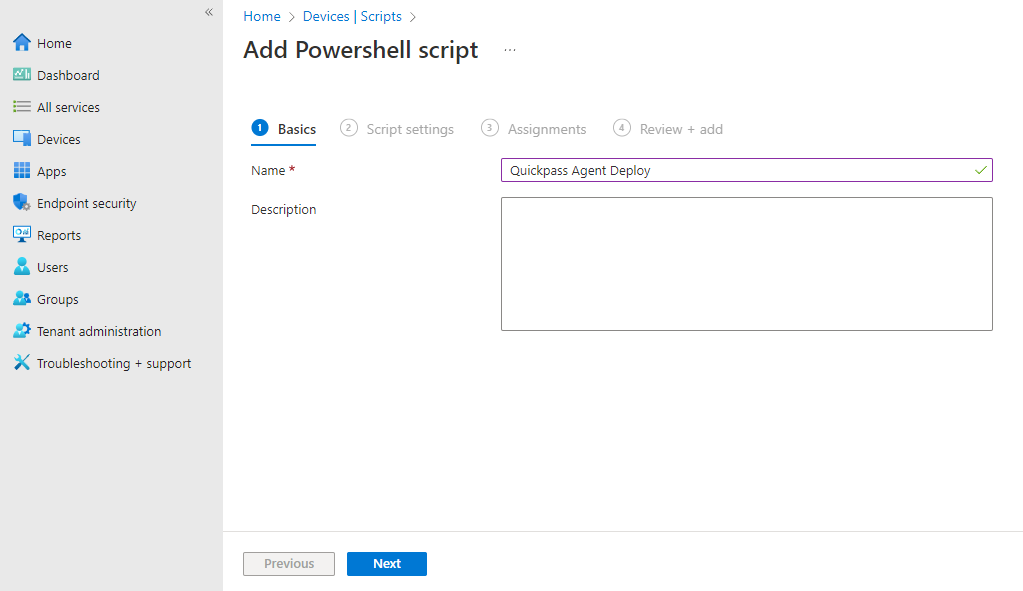Click the Dashboard chart icon
The width and height of the screenshot is (1023, 591).
[22, 74]
